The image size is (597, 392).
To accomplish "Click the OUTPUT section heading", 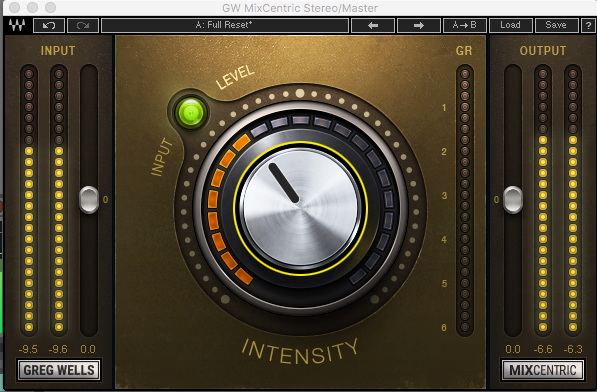I will [x=543, y=51].
